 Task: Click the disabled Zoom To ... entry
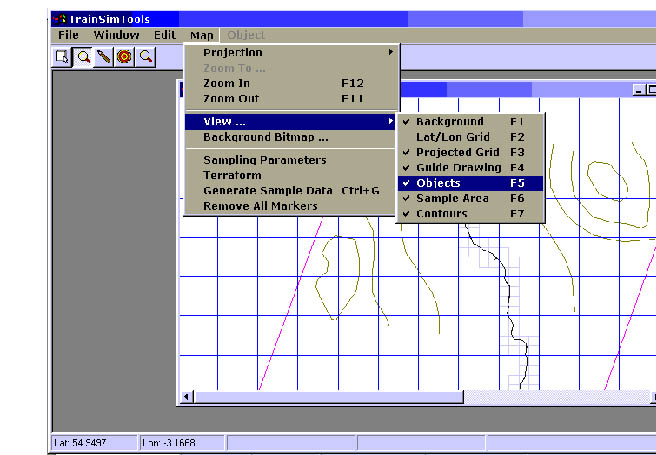292,68
